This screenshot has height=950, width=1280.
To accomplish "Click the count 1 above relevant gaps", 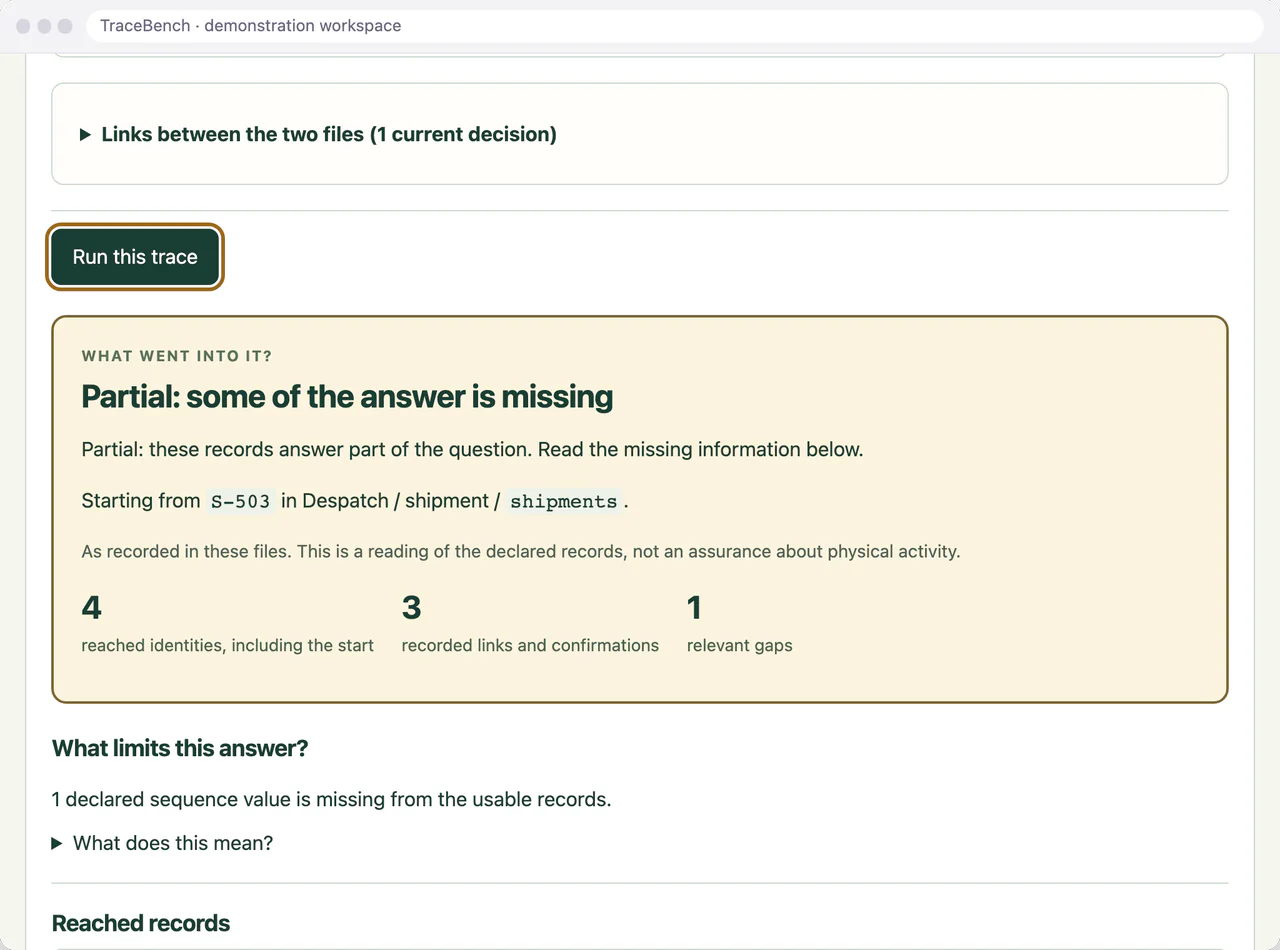I will click(x=694, y=607).
